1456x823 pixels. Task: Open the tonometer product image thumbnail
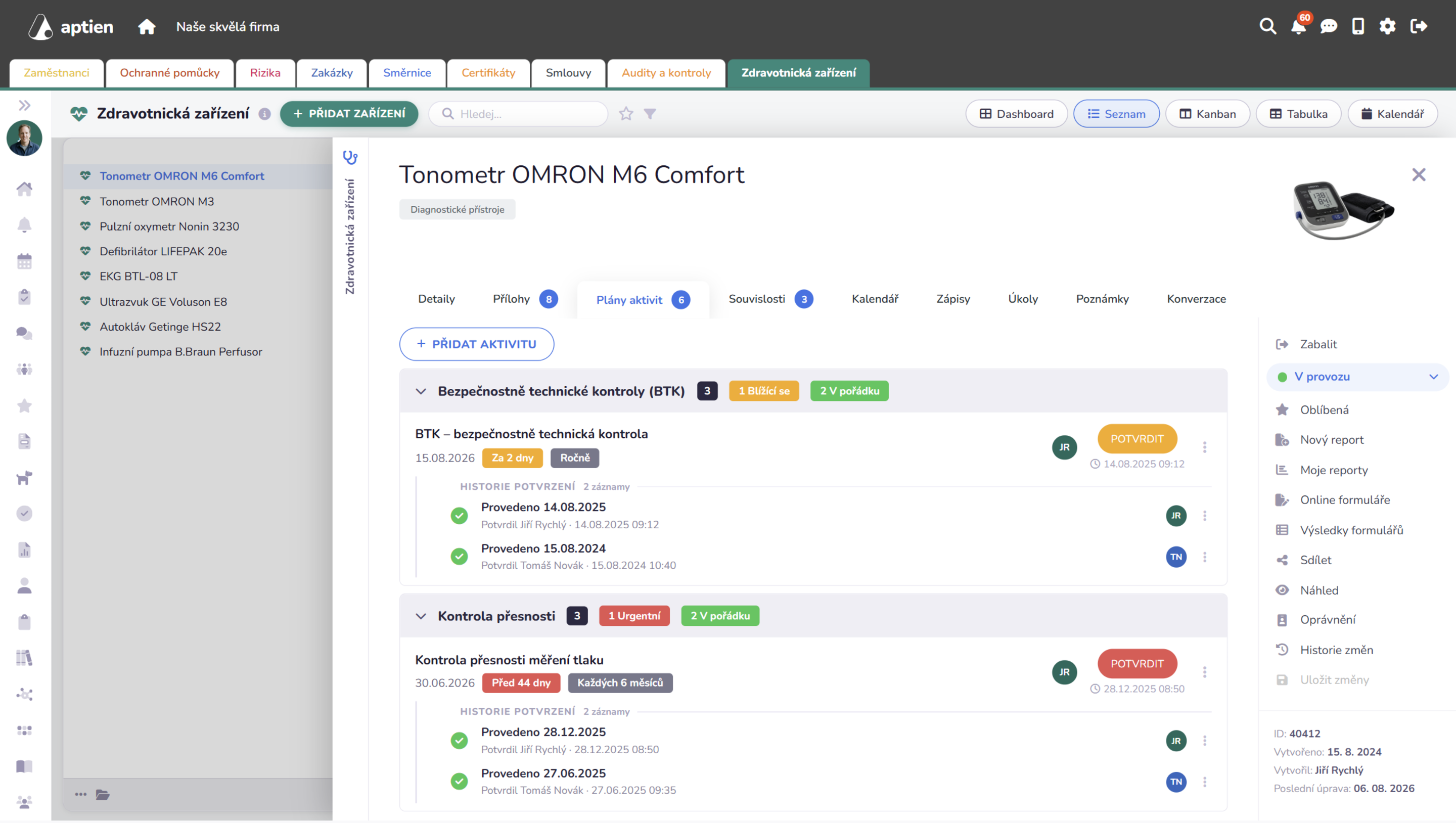[1344, 210]
